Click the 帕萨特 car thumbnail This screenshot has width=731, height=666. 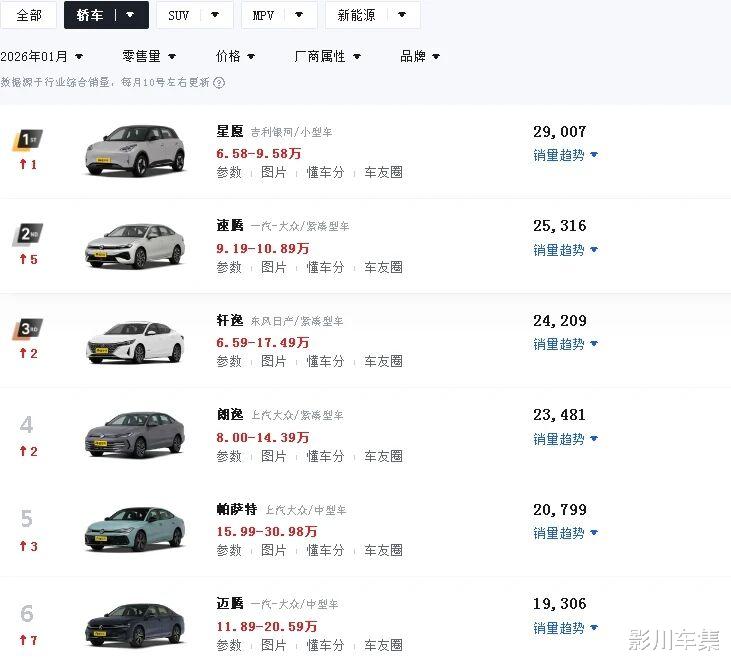135,529
